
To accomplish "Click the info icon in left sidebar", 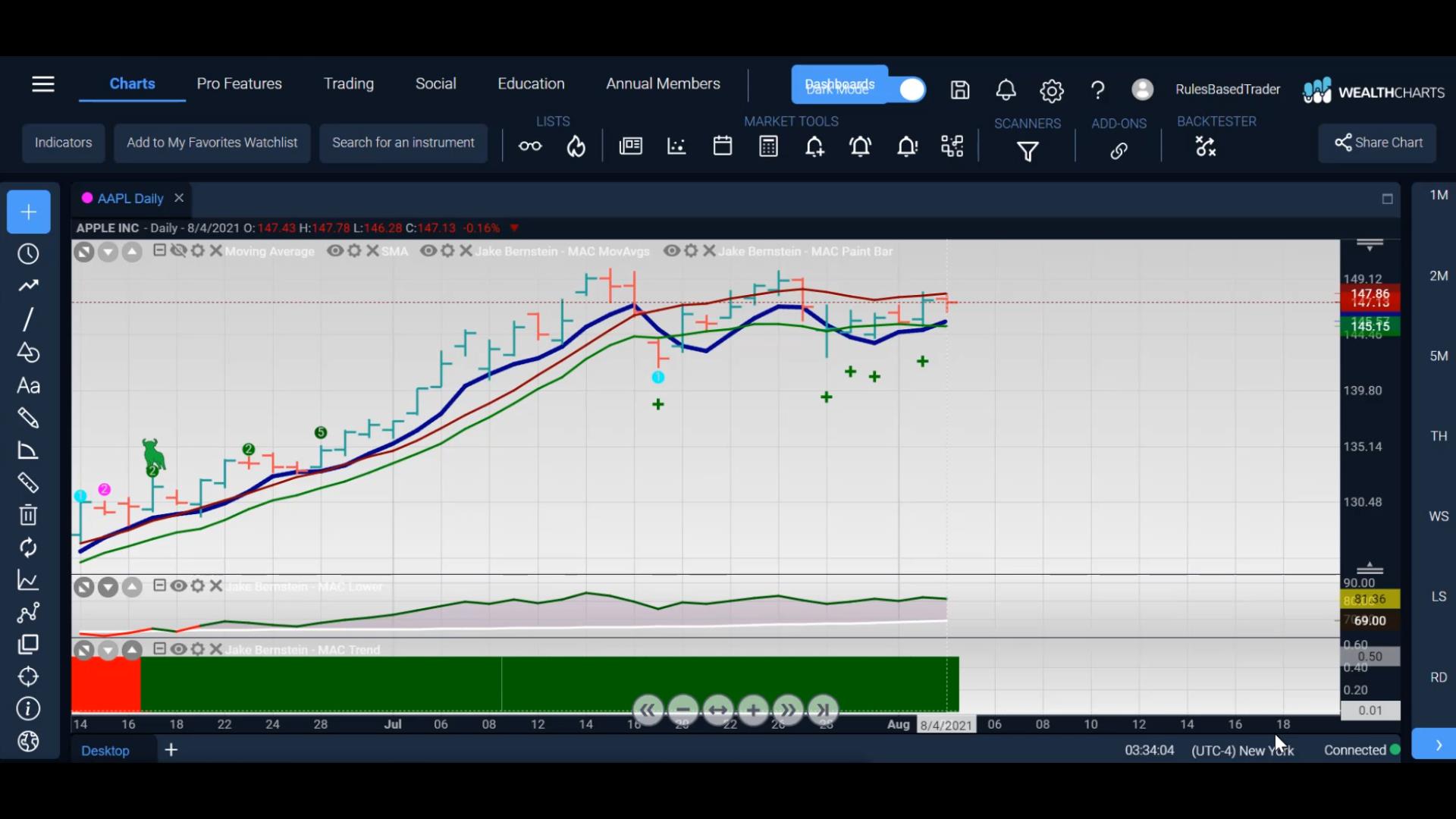I will click(28, 709).
